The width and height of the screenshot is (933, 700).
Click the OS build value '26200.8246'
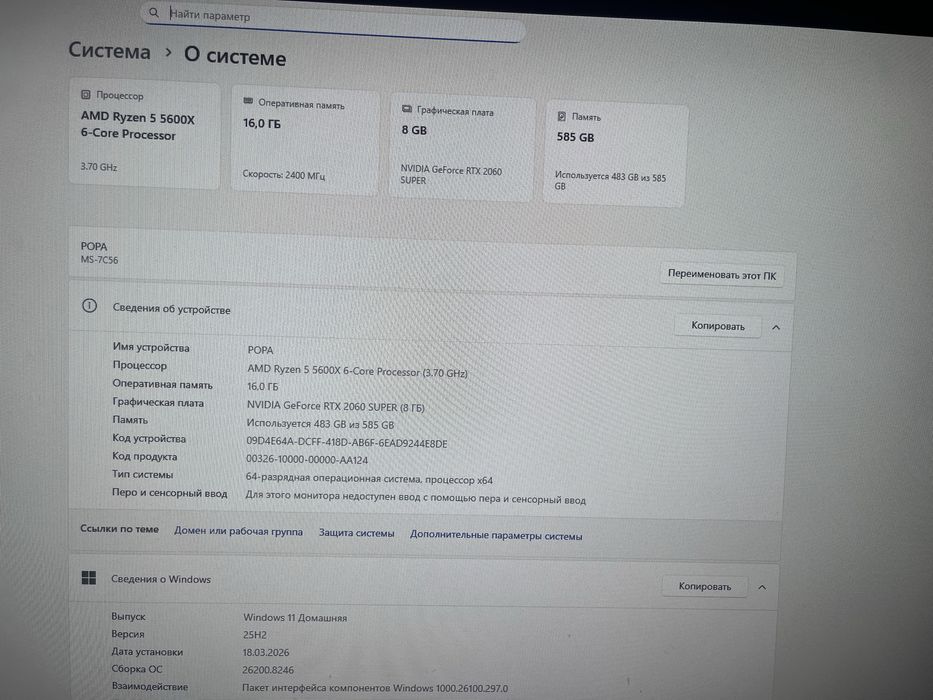[x=268, y=670]
